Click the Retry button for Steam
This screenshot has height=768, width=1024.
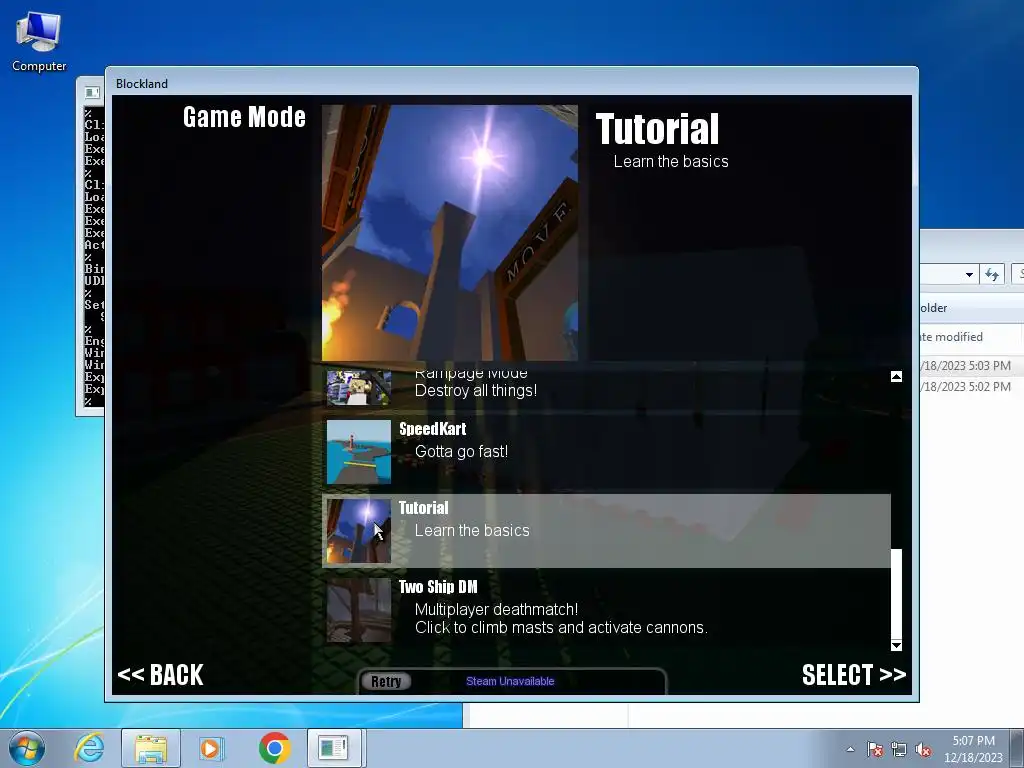click(386, 681)
